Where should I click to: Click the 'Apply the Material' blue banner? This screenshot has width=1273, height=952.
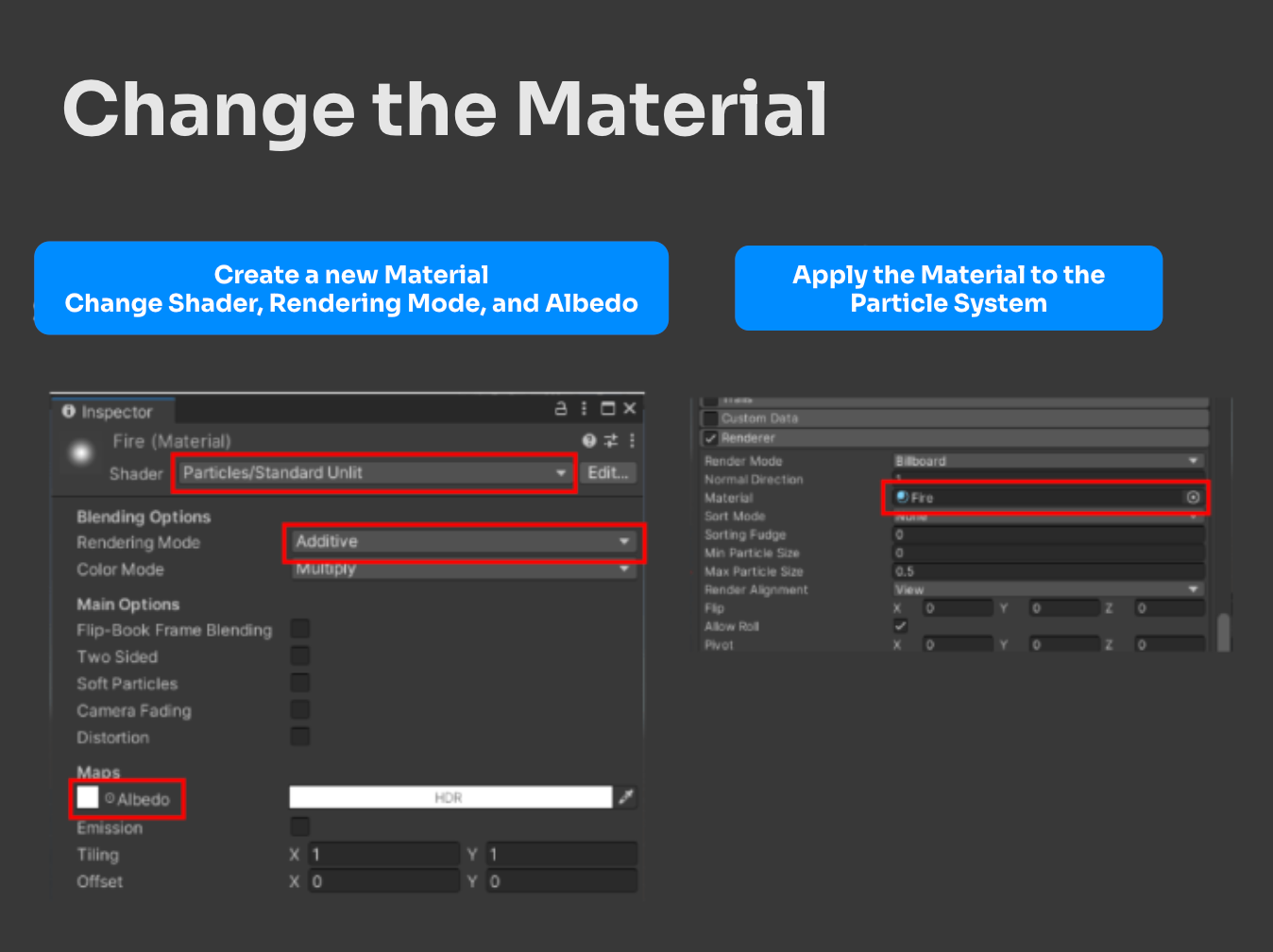948,288
